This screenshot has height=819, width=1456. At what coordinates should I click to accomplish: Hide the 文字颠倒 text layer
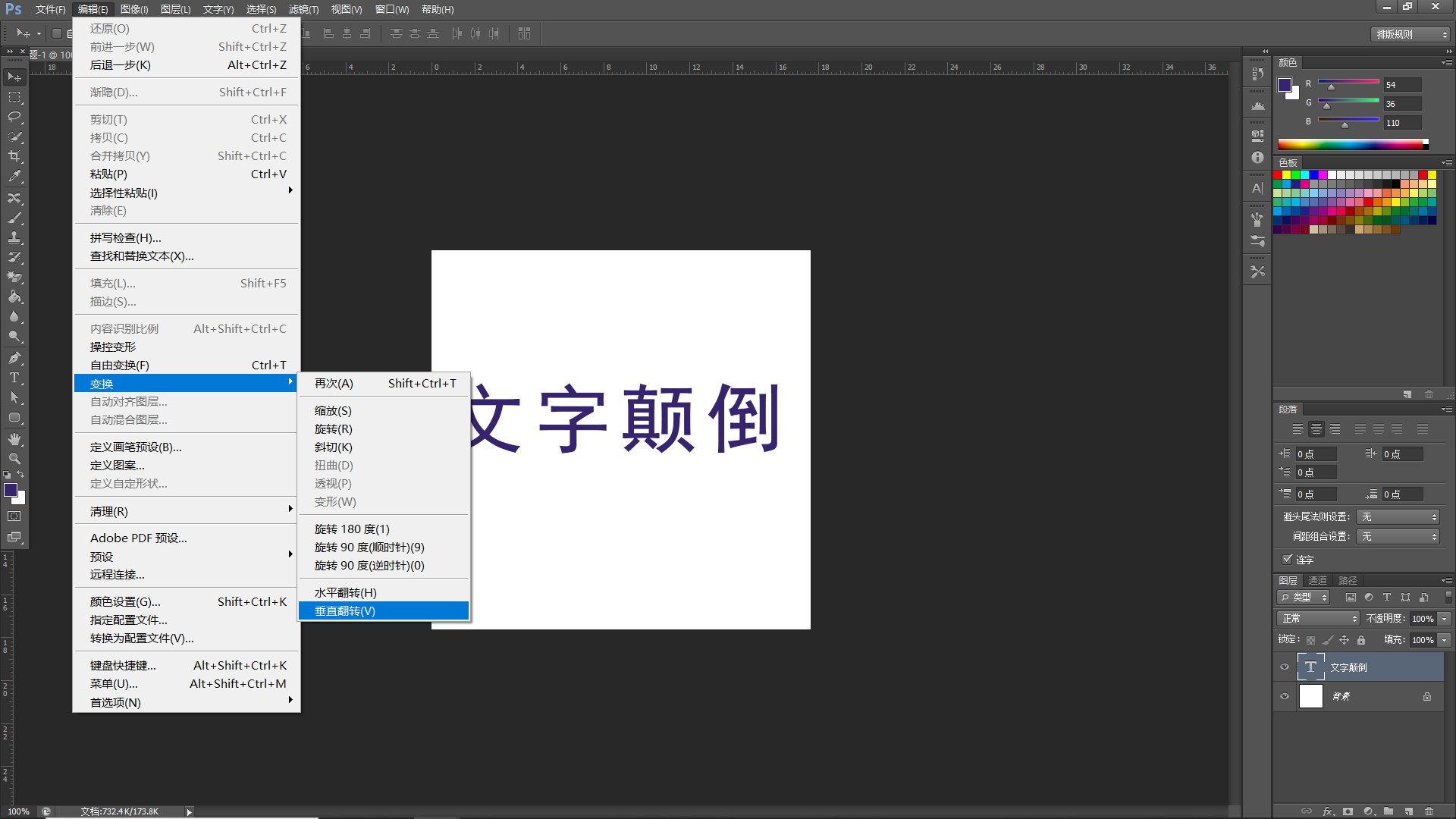click(x=1285, y=667)
